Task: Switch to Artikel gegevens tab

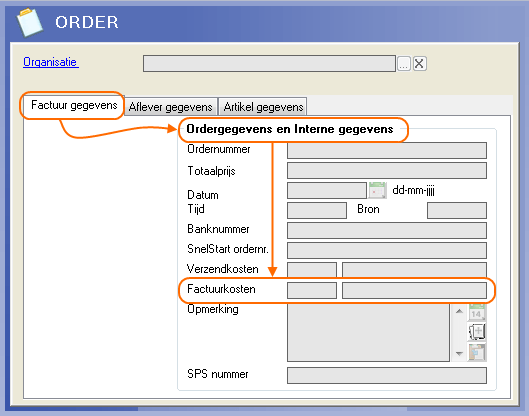Action: pyautogui.click(x=263, y=107)
